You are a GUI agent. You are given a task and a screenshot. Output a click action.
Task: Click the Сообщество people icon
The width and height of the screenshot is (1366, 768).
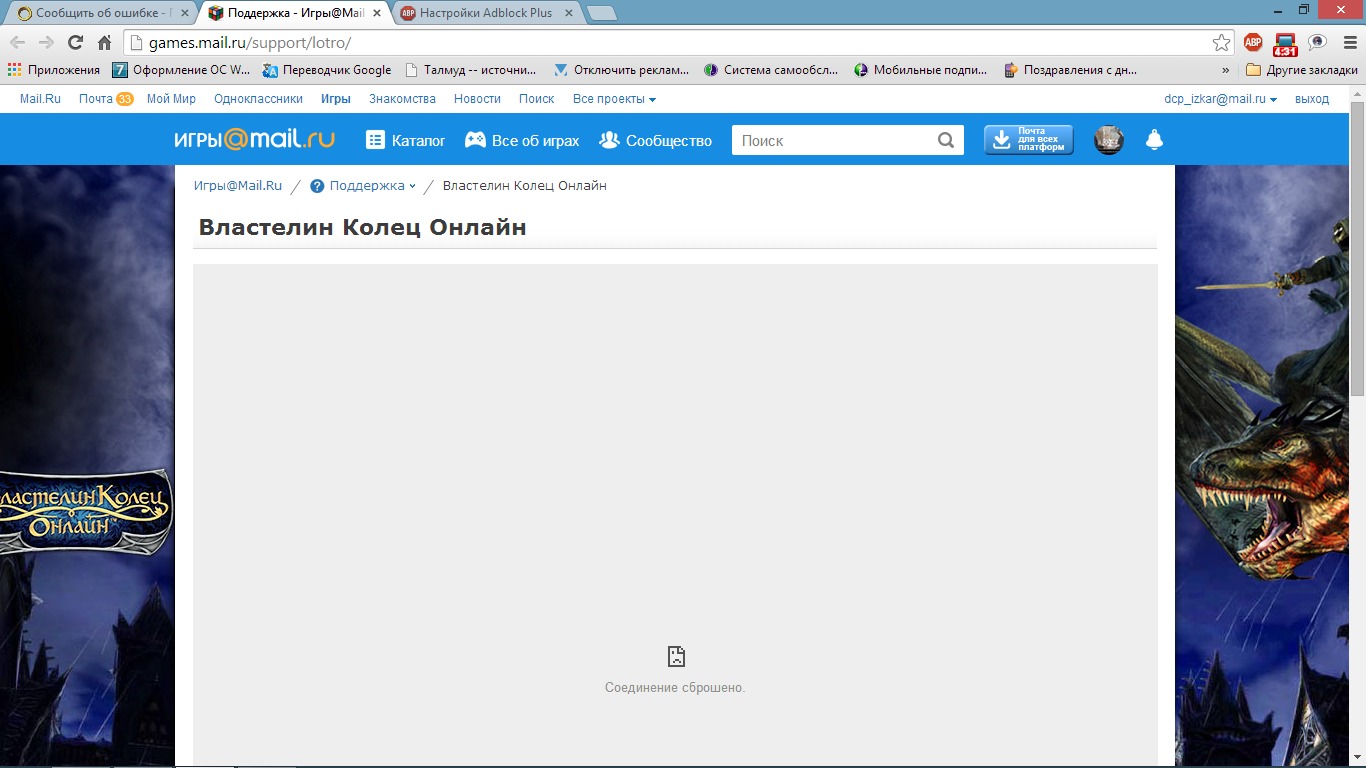609,140
